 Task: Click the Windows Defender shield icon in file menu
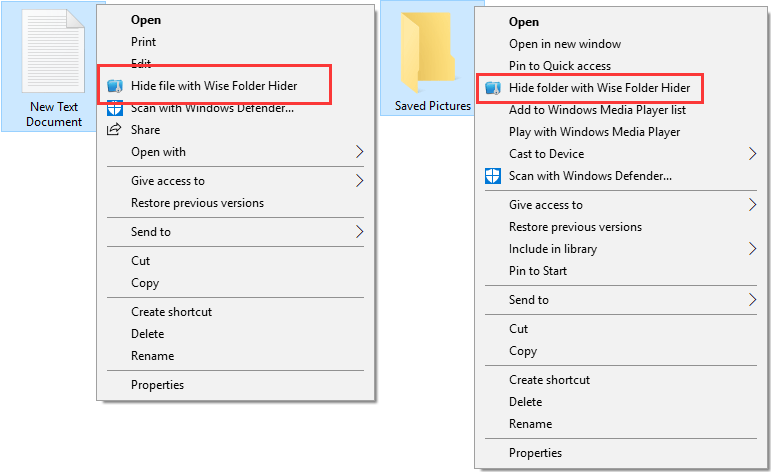pos(115,109)
